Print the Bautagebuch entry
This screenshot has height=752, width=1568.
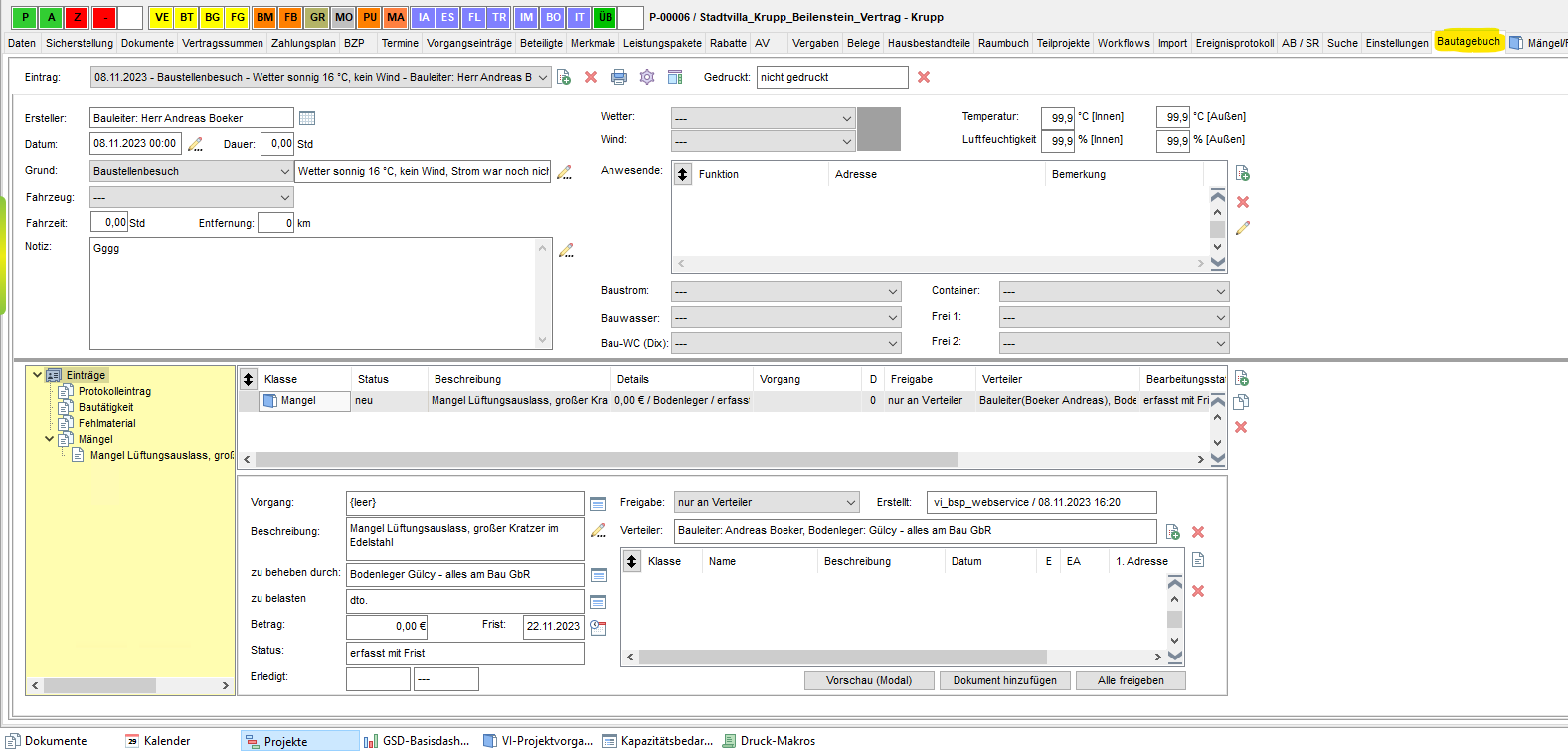[619, 77]
